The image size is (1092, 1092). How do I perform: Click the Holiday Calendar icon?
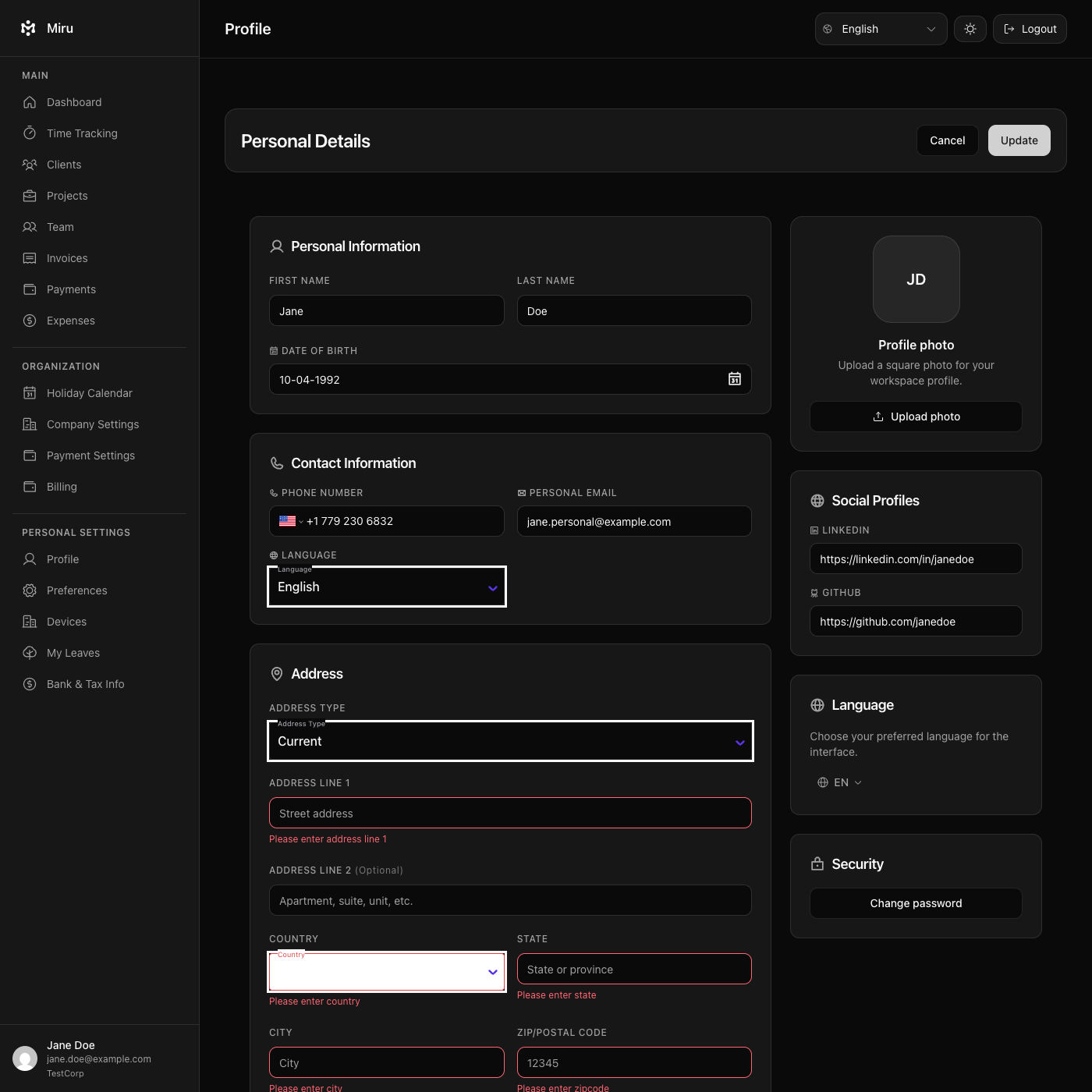30,393
